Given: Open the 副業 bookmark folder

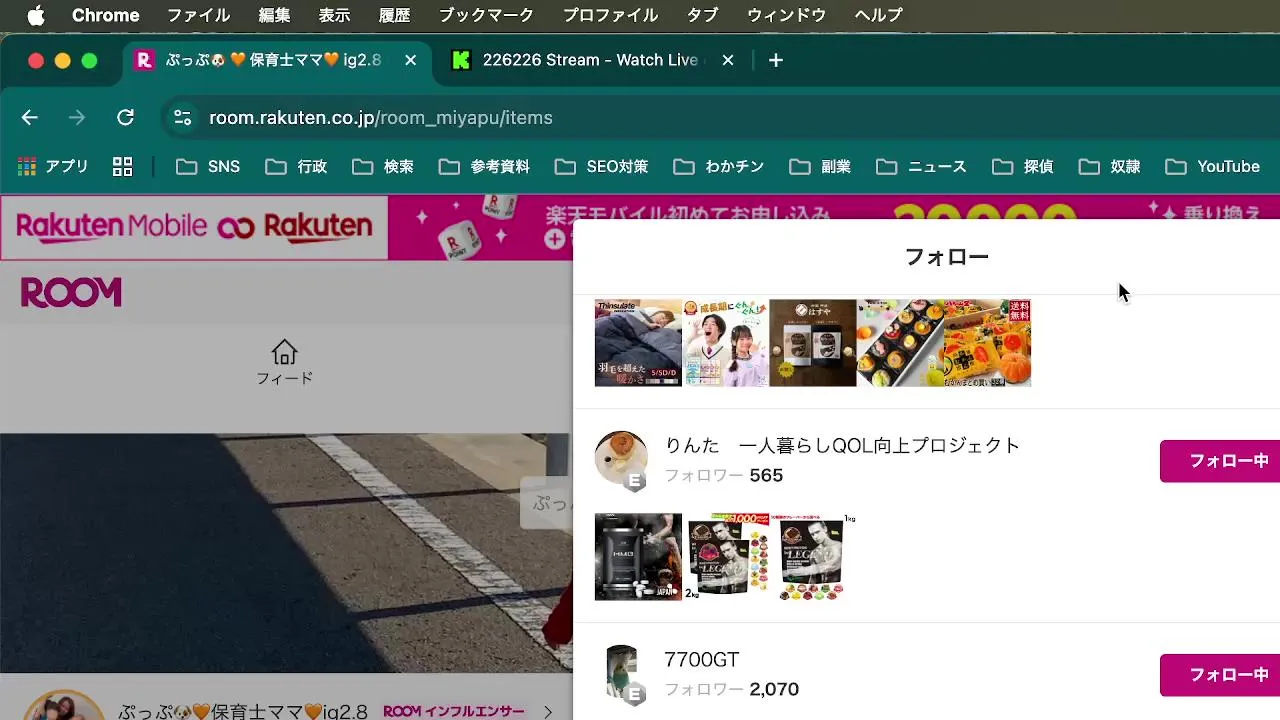Looking at the screenshot, I should pyautogui.click(x=820, y=167).
